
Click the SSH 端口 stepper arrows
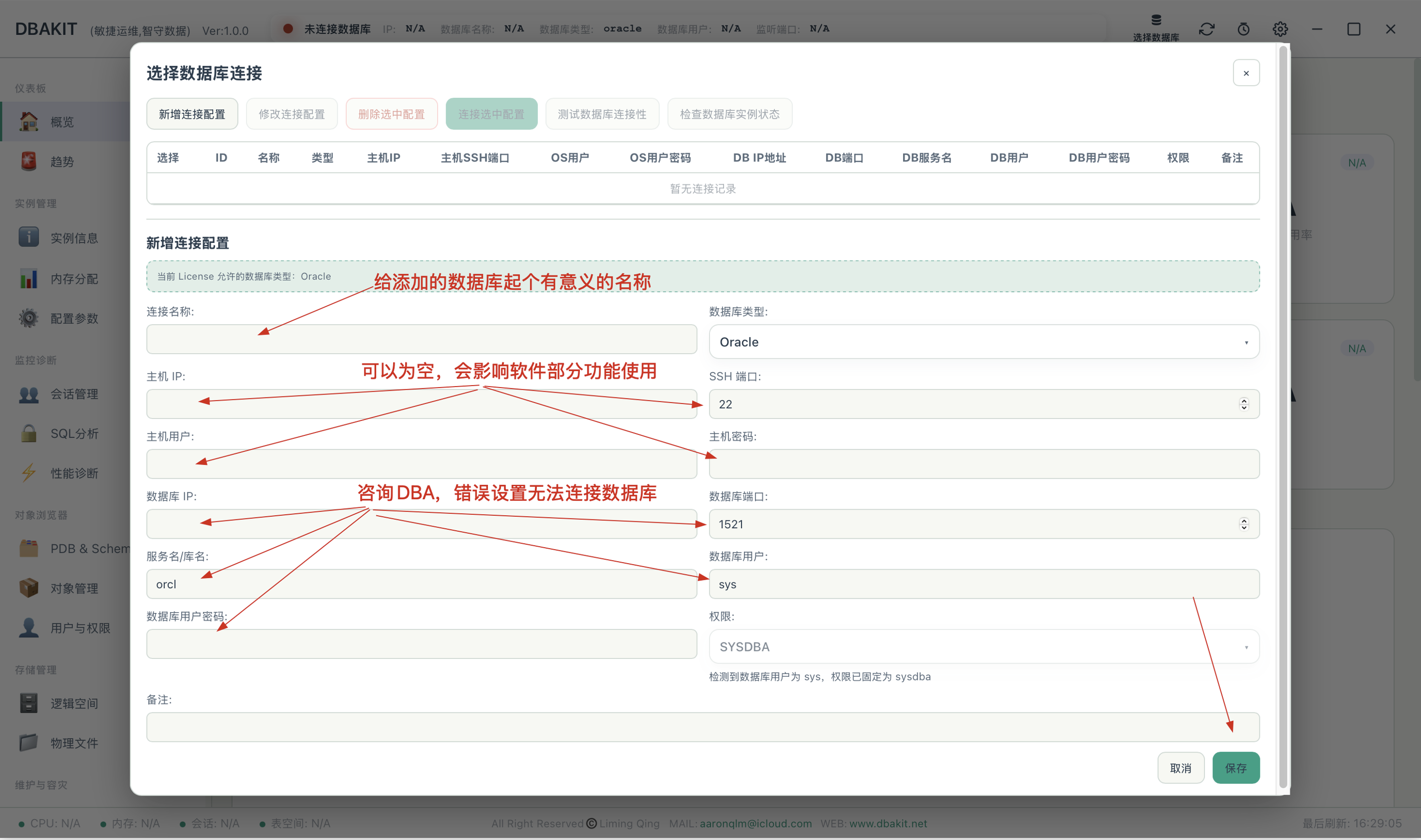(x=1244, y=404)
